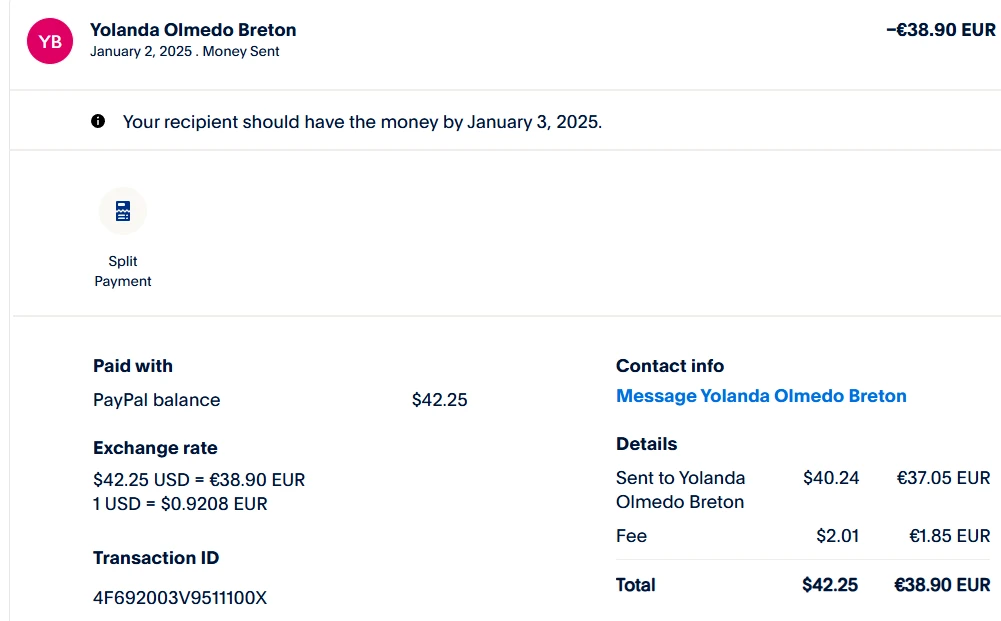This screenshot has height=621, width=1001.
Task: Click the Split Payment icon
Action: click(x=123, y=211)
